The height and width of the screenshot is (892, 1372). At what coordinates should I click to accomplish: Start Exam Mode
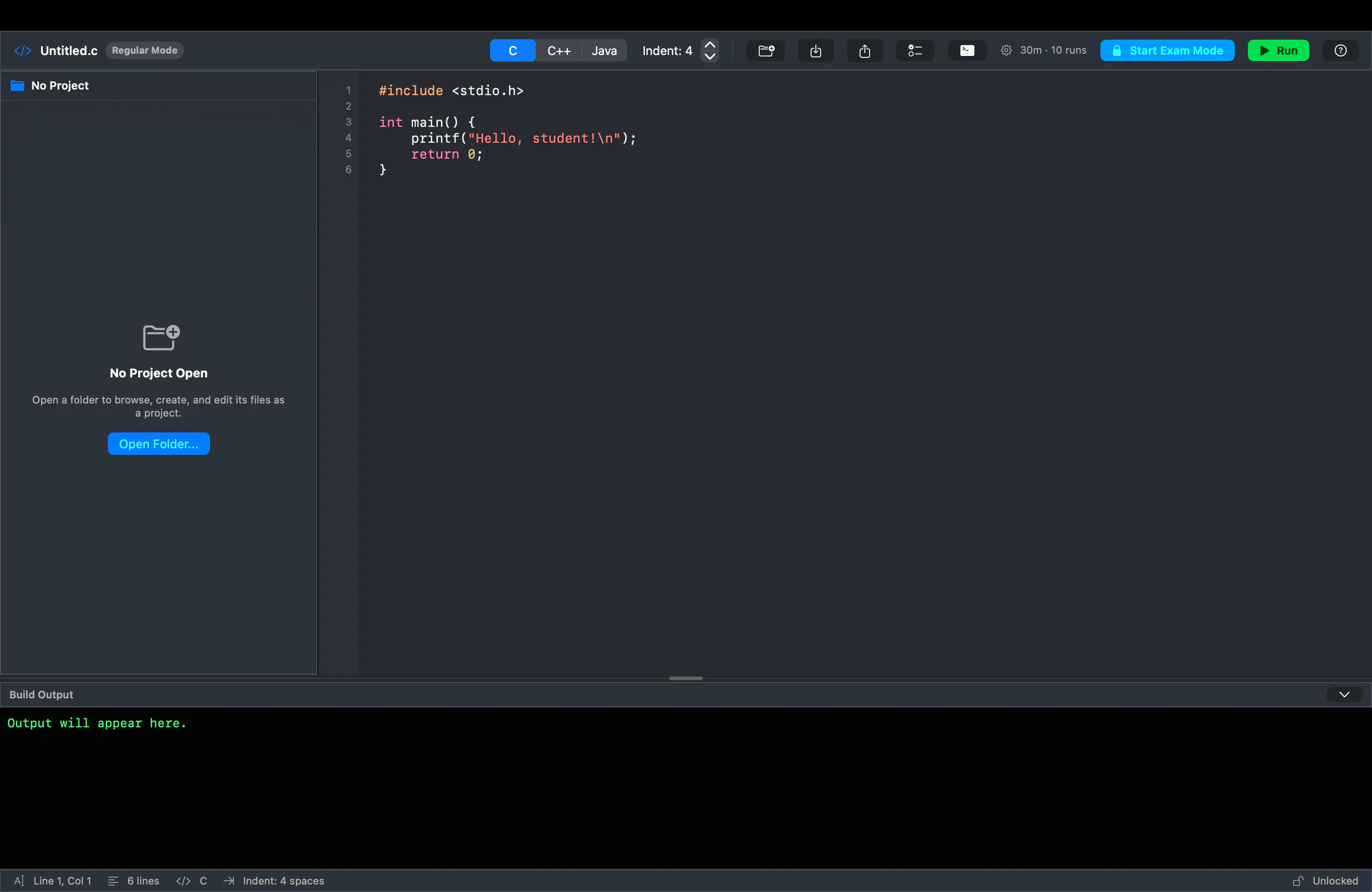1167,51
